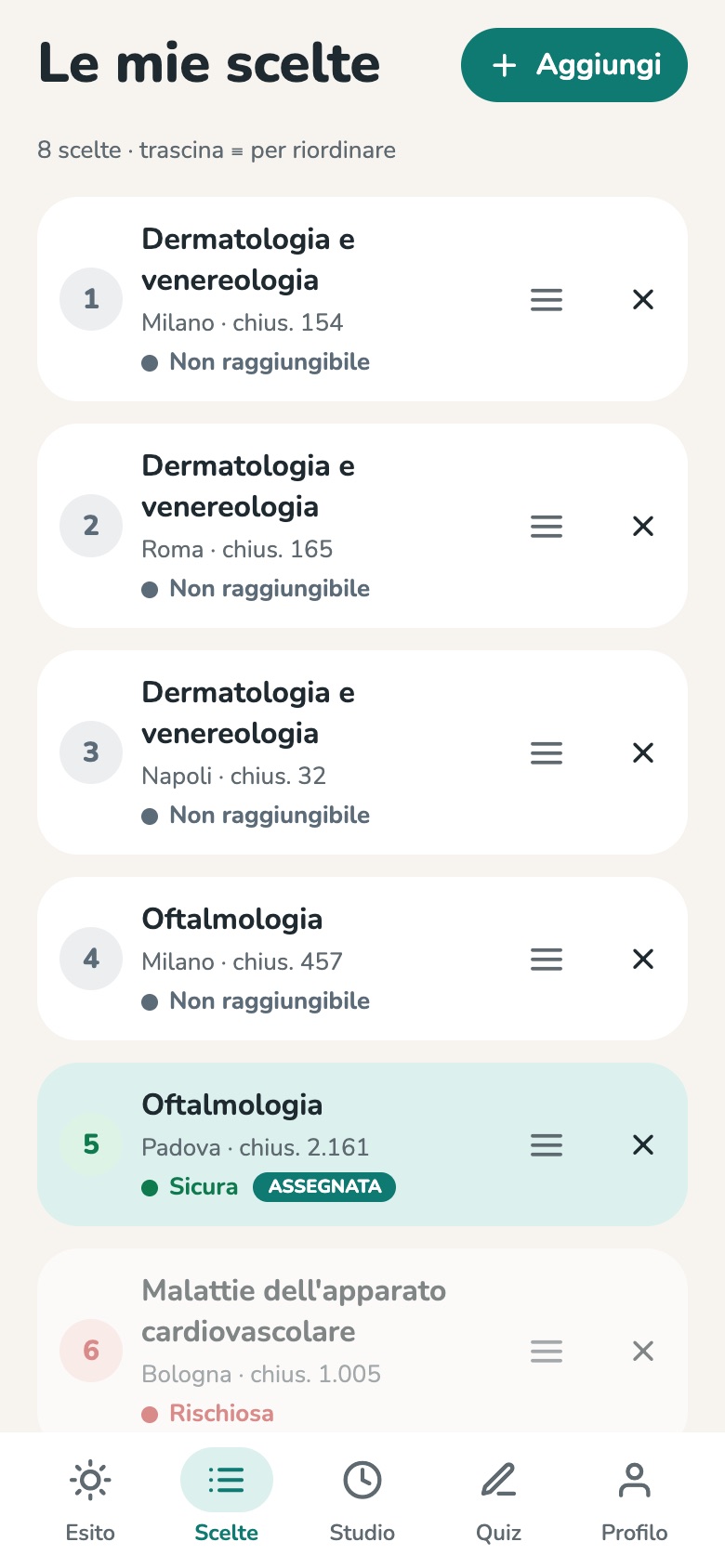This screenshot has width=725, height=1568.
Task: Open the Esito tab
Action: (x=90, y=1500)
